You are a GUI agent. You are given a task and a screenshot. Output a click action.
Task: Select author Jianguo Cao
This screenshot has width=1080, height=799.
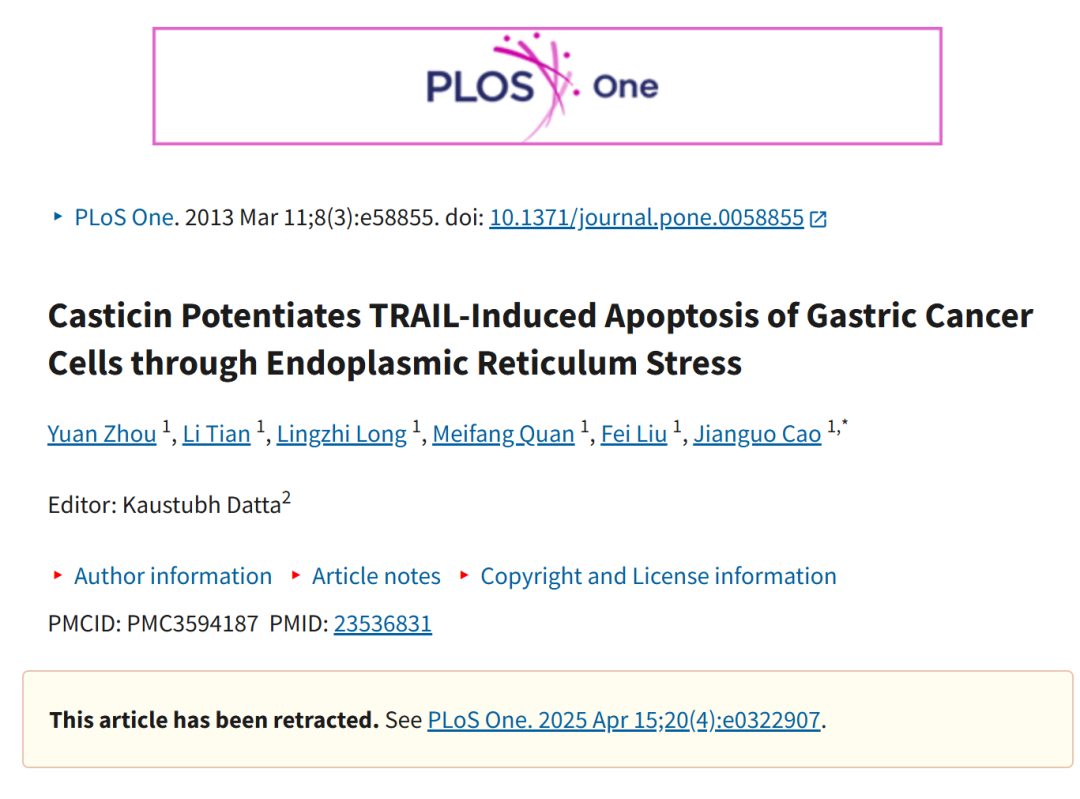(x=757, y=434)
